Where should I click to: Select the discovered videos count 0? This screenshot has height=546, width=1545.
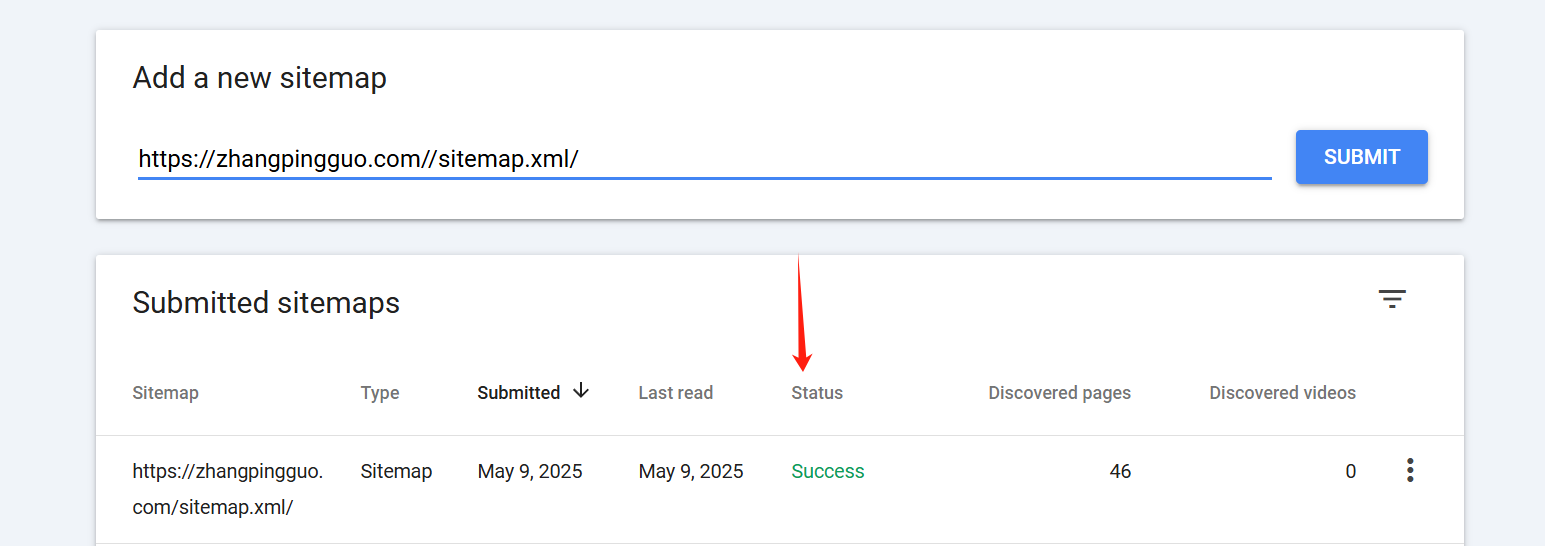1350,471
